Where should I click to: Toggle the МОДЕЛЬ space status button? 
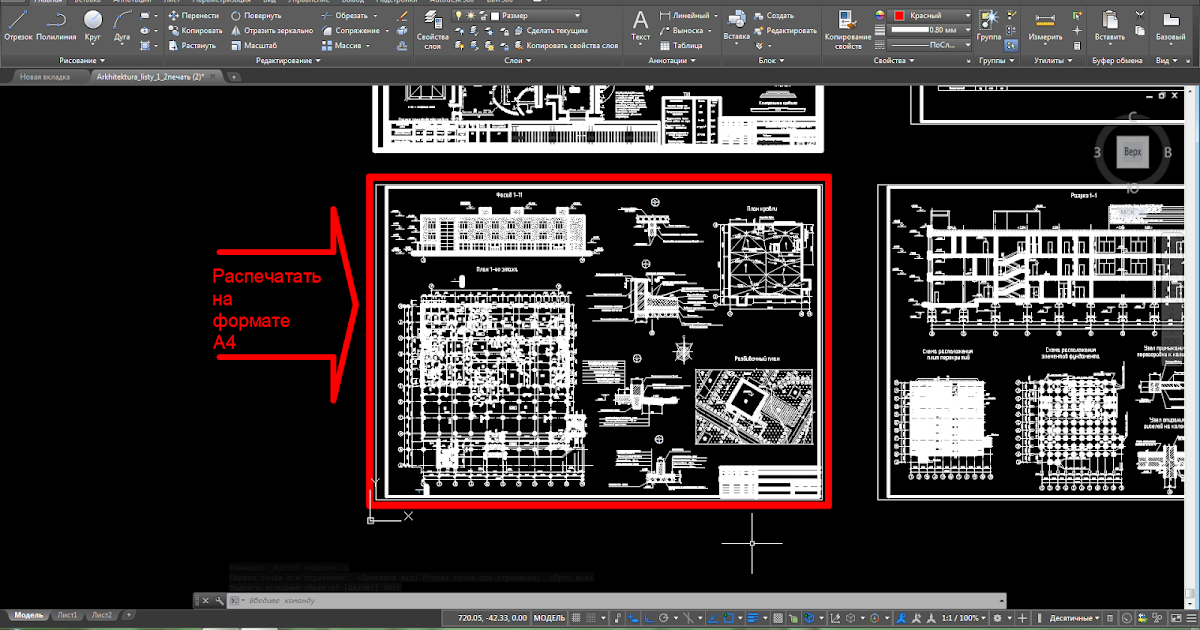coord(548,618)
